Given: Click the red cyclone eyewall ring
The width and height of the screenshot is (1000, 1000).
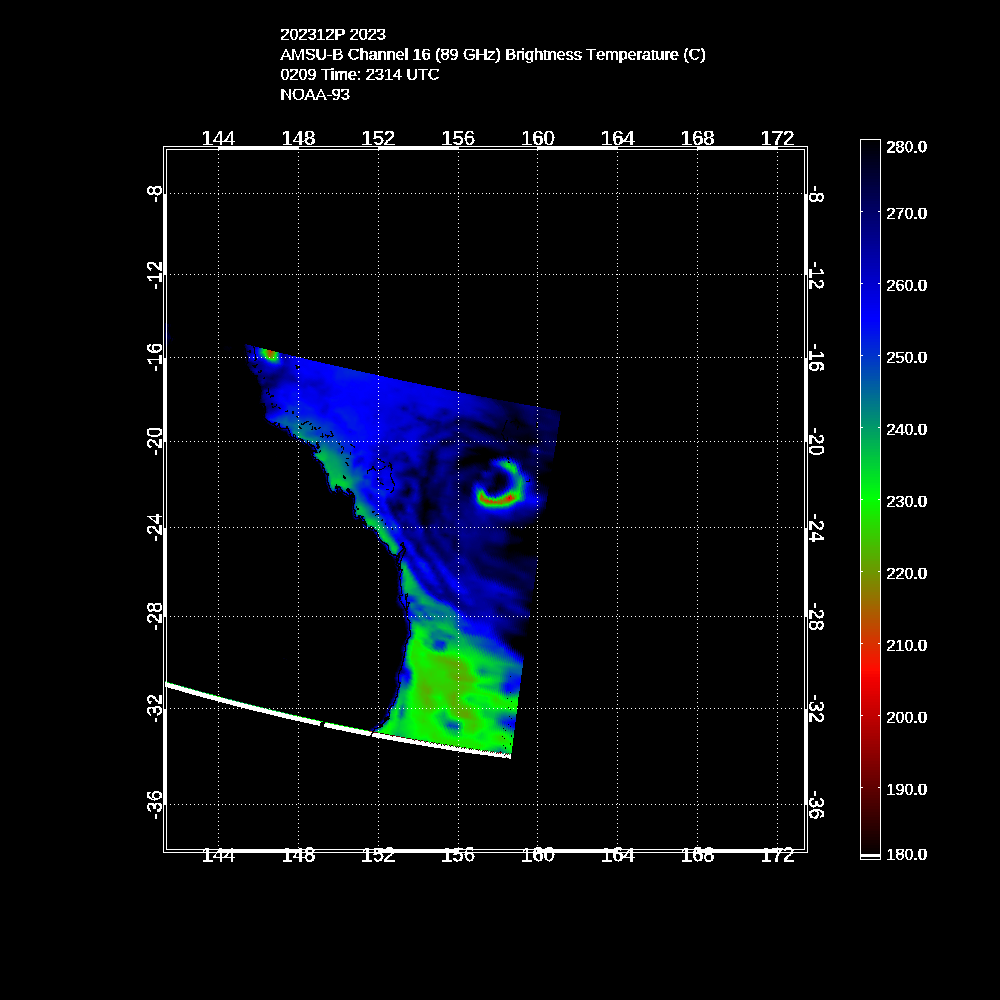Looking at the screenshot, I should point(495,498).
